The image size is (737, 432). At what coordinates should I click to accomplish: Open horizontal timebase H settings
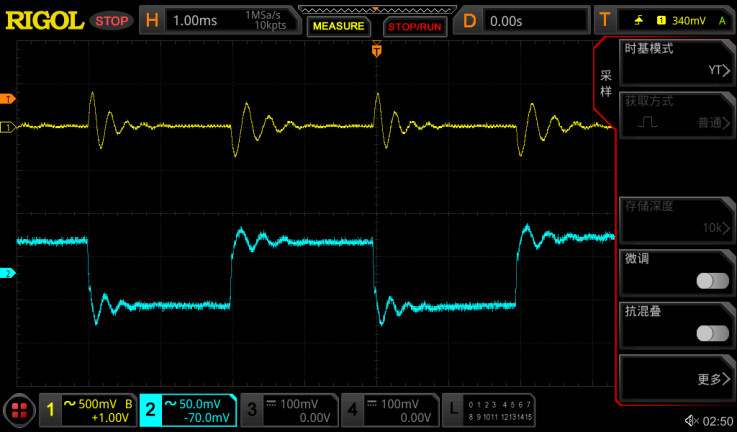[x=152, y=20]
